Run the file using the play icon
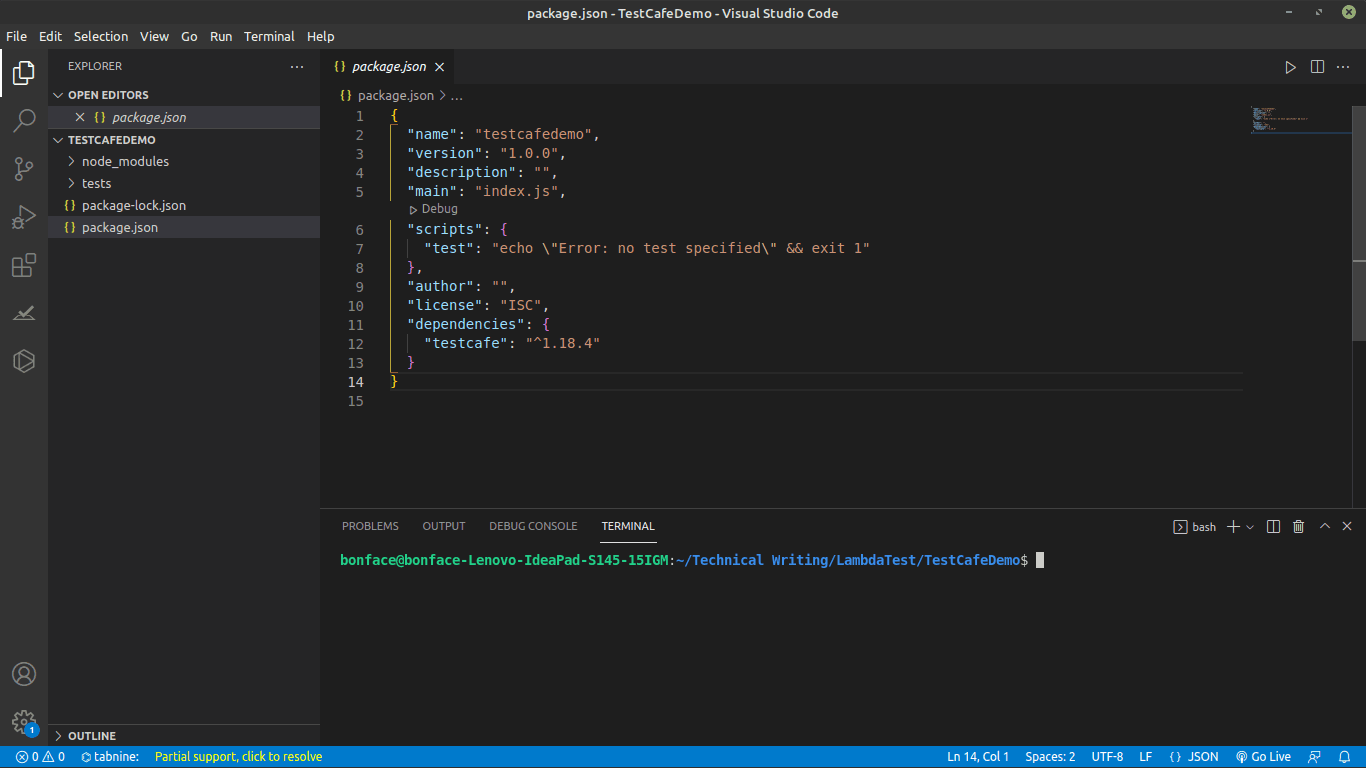Image resolution: width=1366 pixels, height=768 pixels. coord(1290,67)
